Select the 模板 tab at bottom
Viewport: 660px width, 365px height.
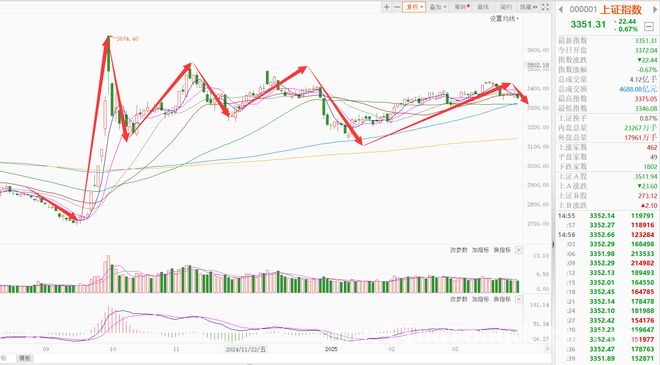pyautogui.click(x=24, y=358)
